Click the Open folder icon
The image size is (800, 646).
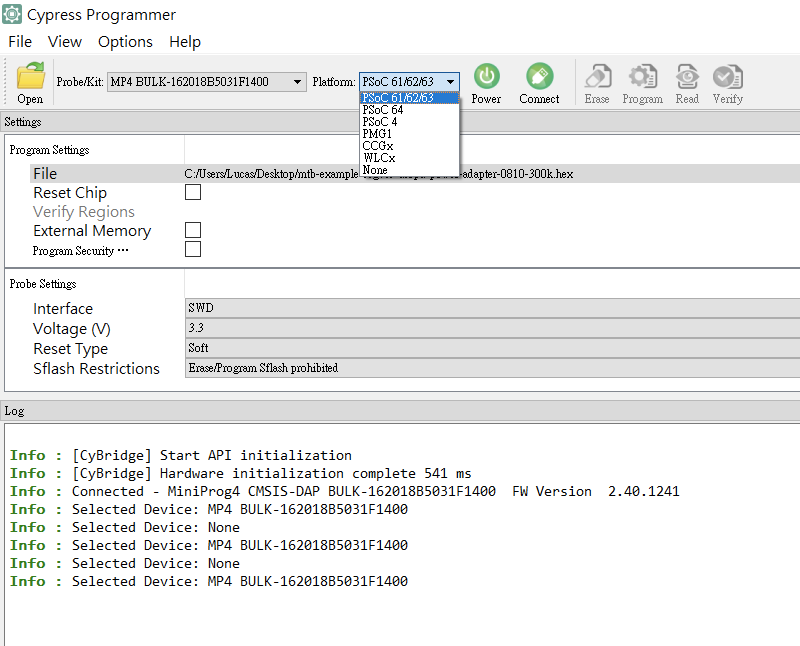[x=30, y=76]
